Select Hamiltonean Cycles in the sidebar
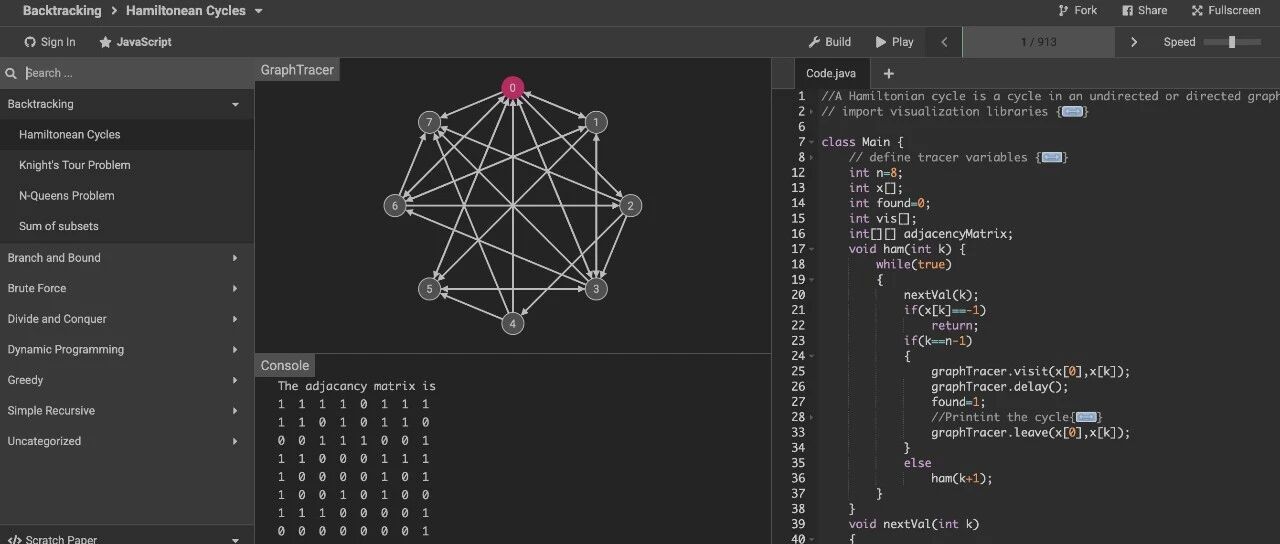Image resolution: width=1280 pixels, height=544 pixels. (x=127, y=134)
